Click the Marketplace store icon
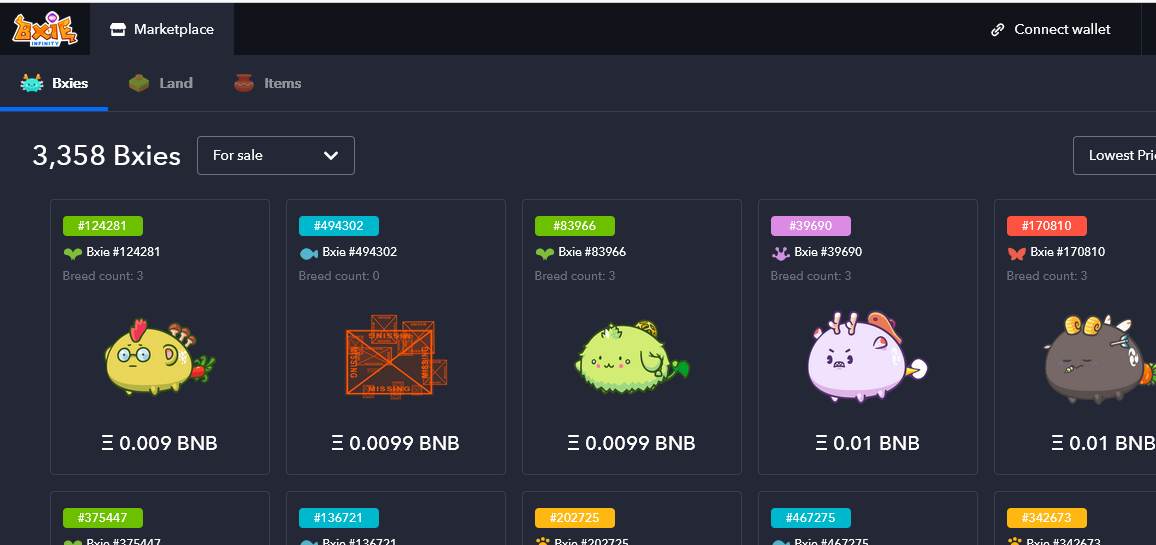This screenshot has width=1156, height=545. pos(118,29)
